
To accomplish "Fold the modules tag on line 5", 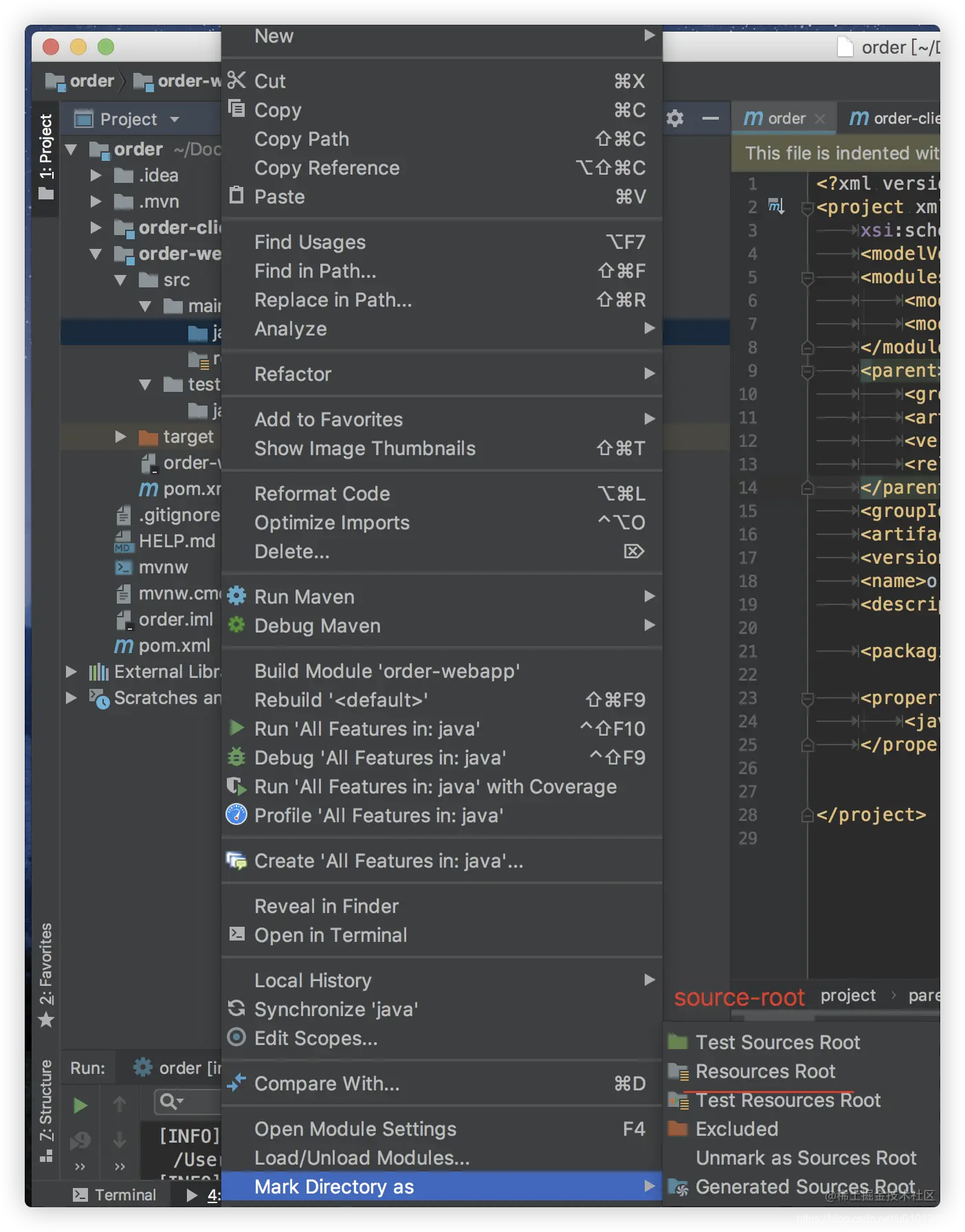I will (x=808, y=278).
